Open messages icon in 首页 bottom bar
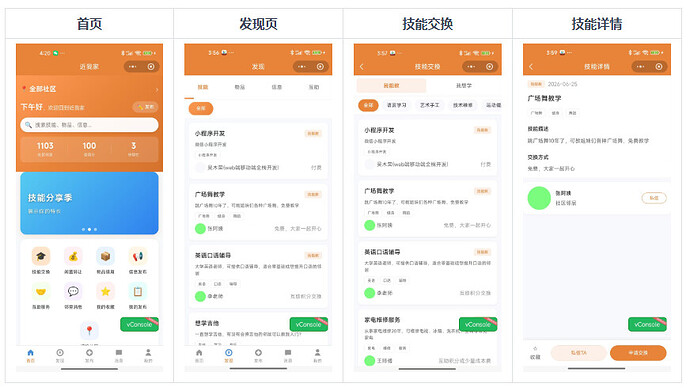Viewport: 690px width, 390px height. (119, 353)
